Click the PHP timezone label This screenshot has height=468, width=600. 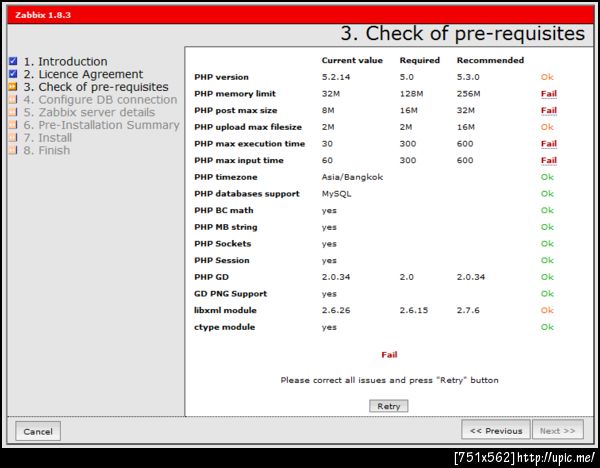pyautogui.click(x=226, y=177)
